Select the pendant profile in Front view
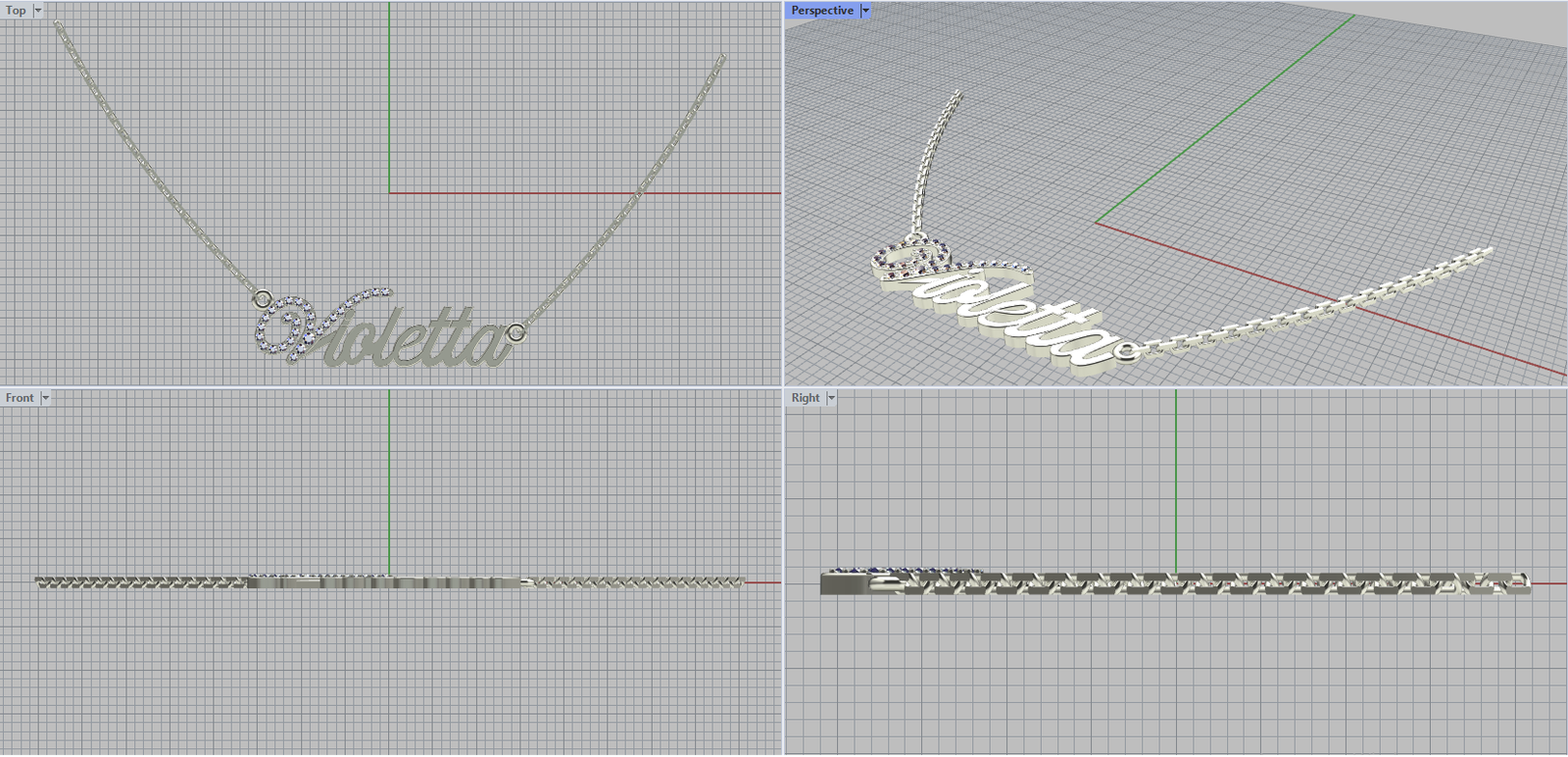Screen dimensions: 1568x757 tap(382, 582)
